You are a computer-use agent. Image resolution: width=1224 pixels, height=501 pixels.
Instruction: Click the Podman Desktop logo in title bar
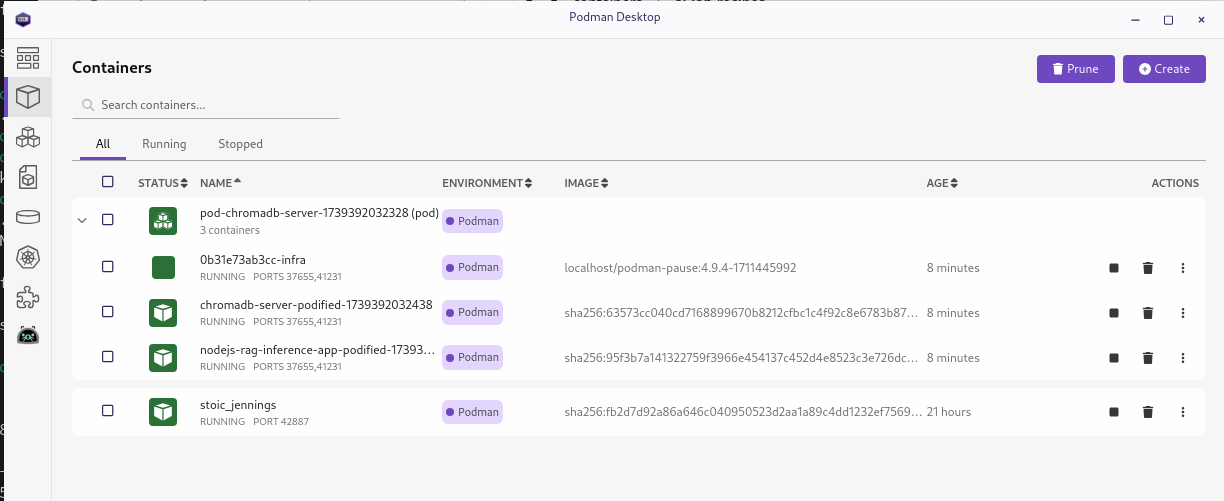[23, 19]
